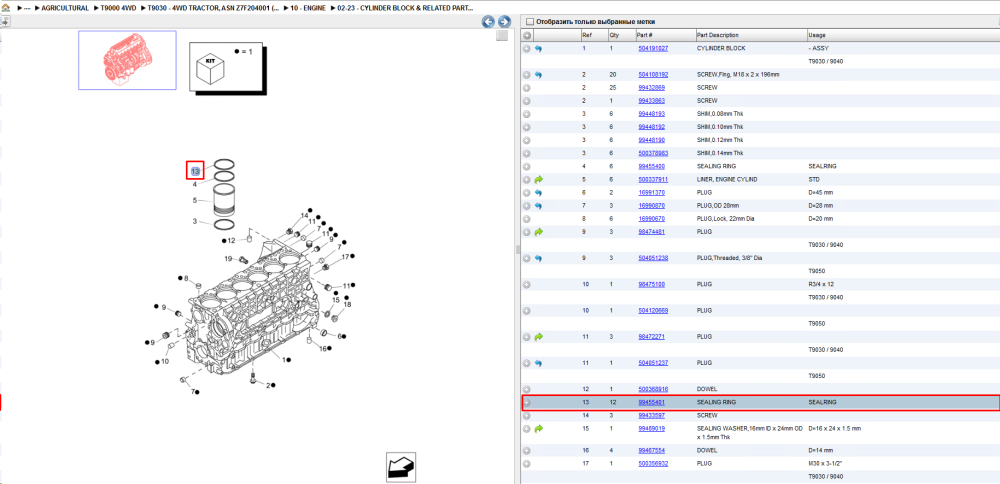Click blue arrow icon in PLUG D=45 mm row
This screenshot has width=1000, height=484.
click(538, 193)
